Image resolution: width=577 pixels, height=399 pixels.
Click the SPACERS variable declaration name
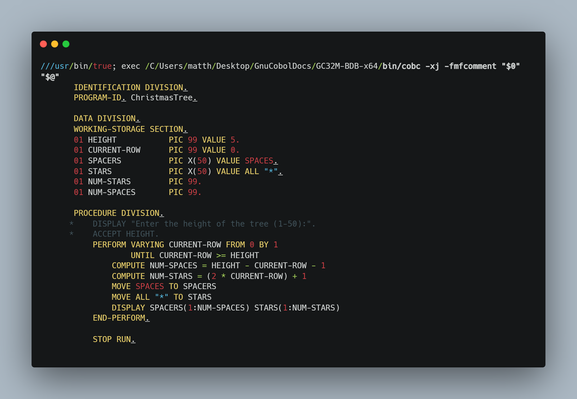pos(105,161)
